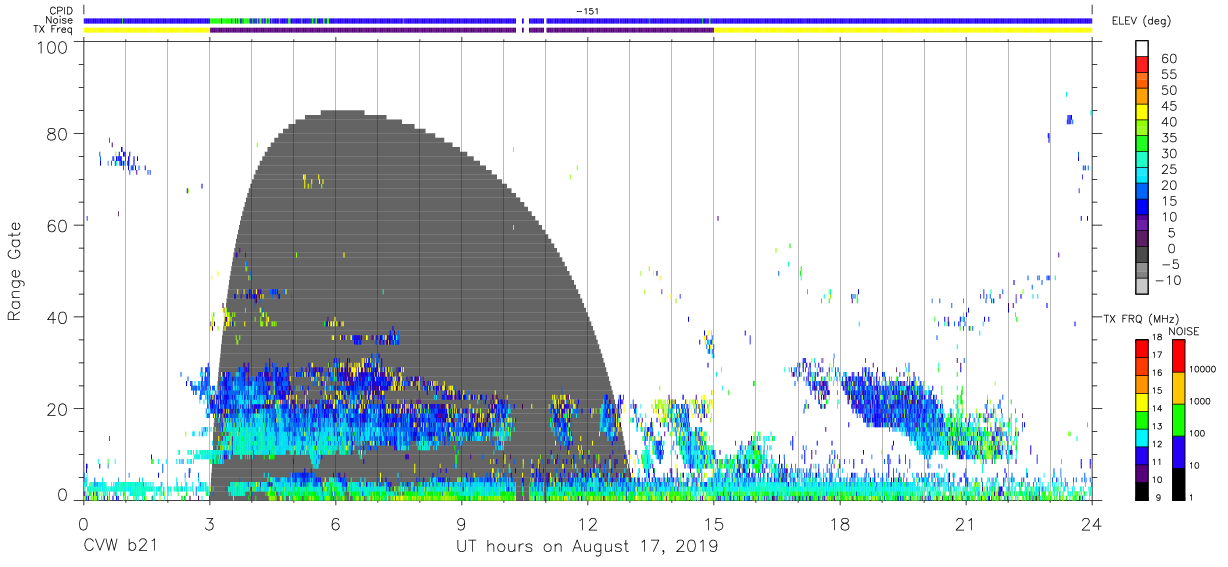Viewport: 1228px width, 567px height.
Task: Click the '45' label on the ELEV color bar
Action: tap(1169, 106)
